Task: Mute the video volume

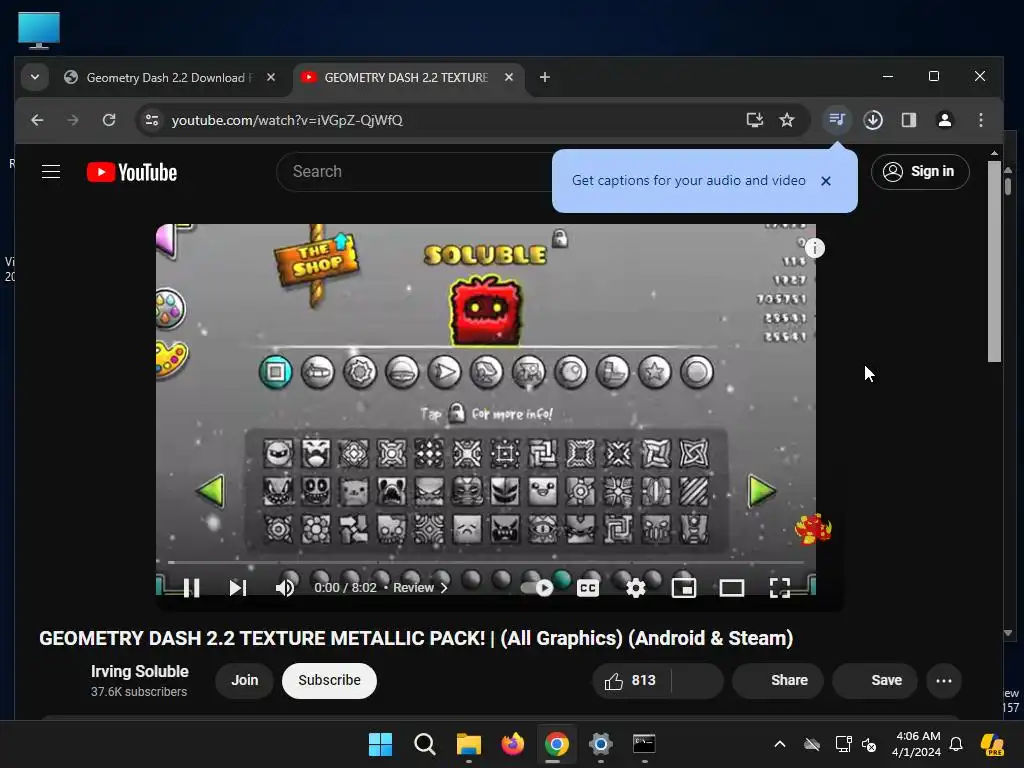Action: pos(285,588)
